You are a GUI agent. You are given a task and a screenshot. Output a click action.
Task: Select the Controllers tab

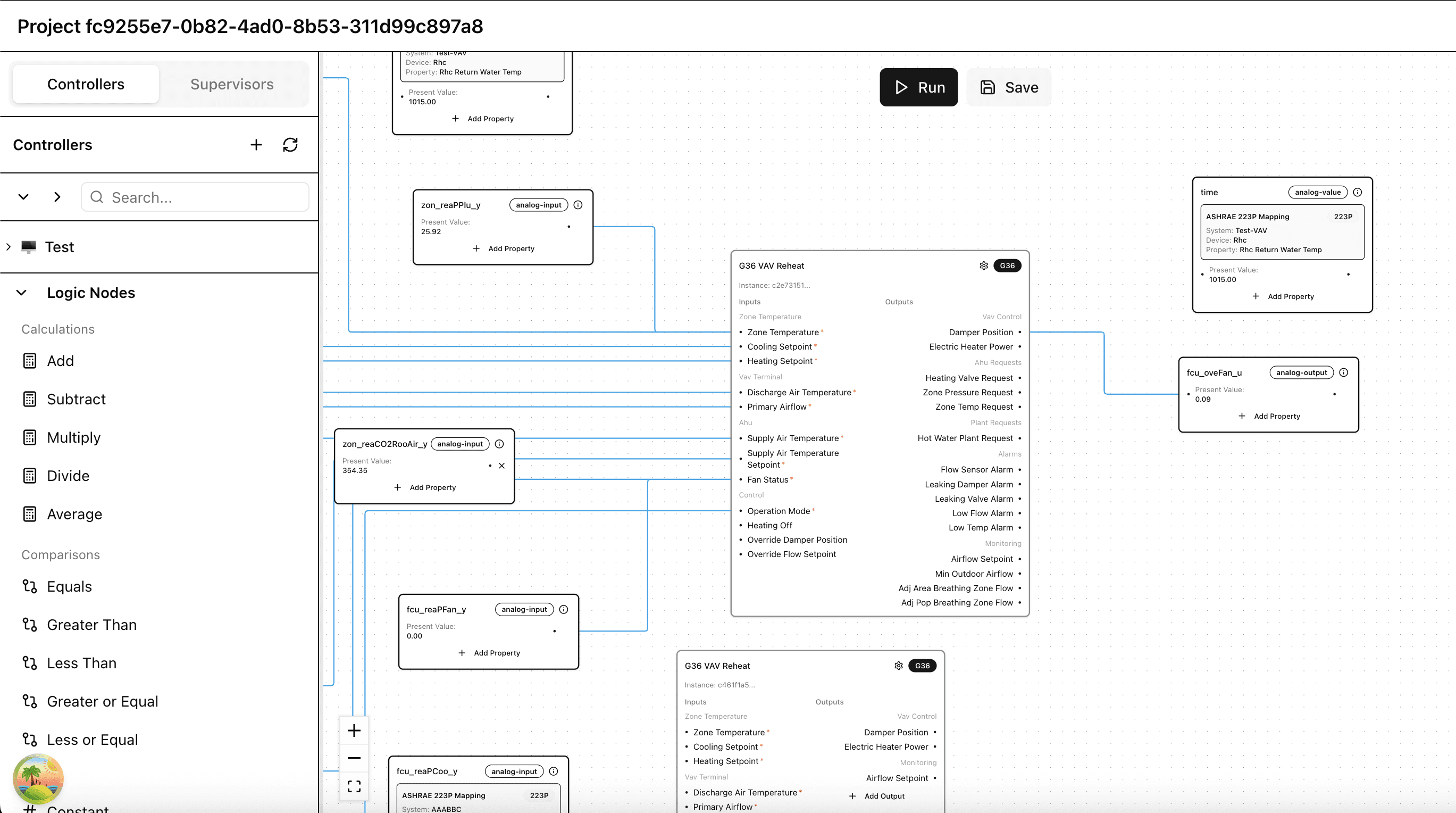point(86,84)
